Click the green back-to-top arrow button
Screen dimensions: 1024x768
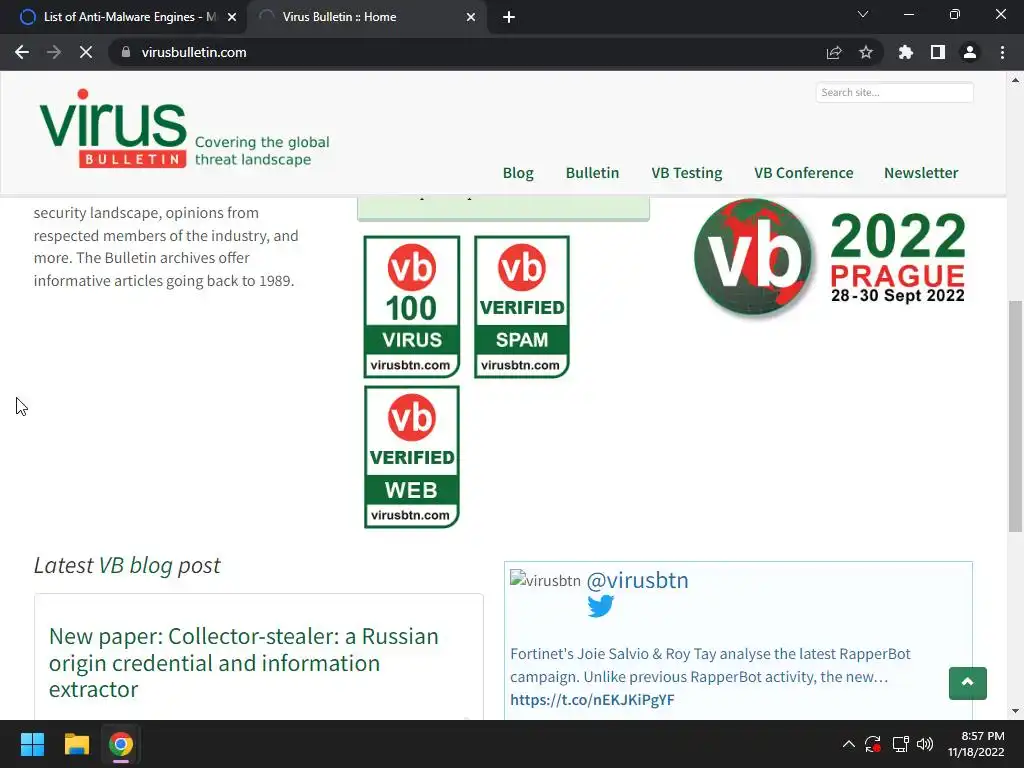[967, 683]
